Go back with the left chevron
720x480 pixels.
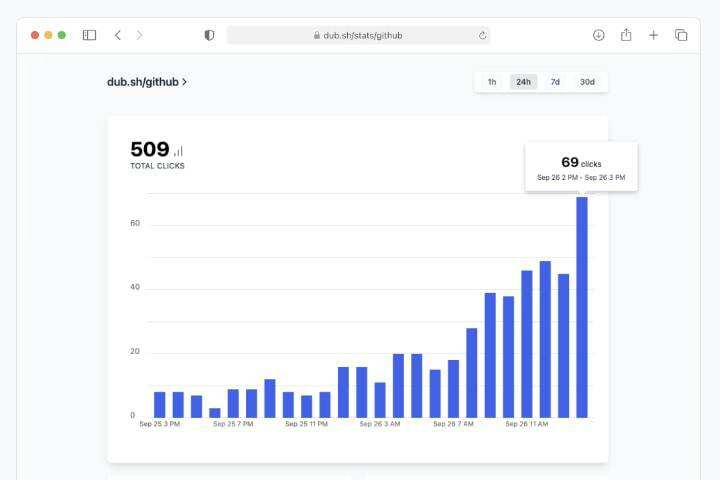point(118,35)
